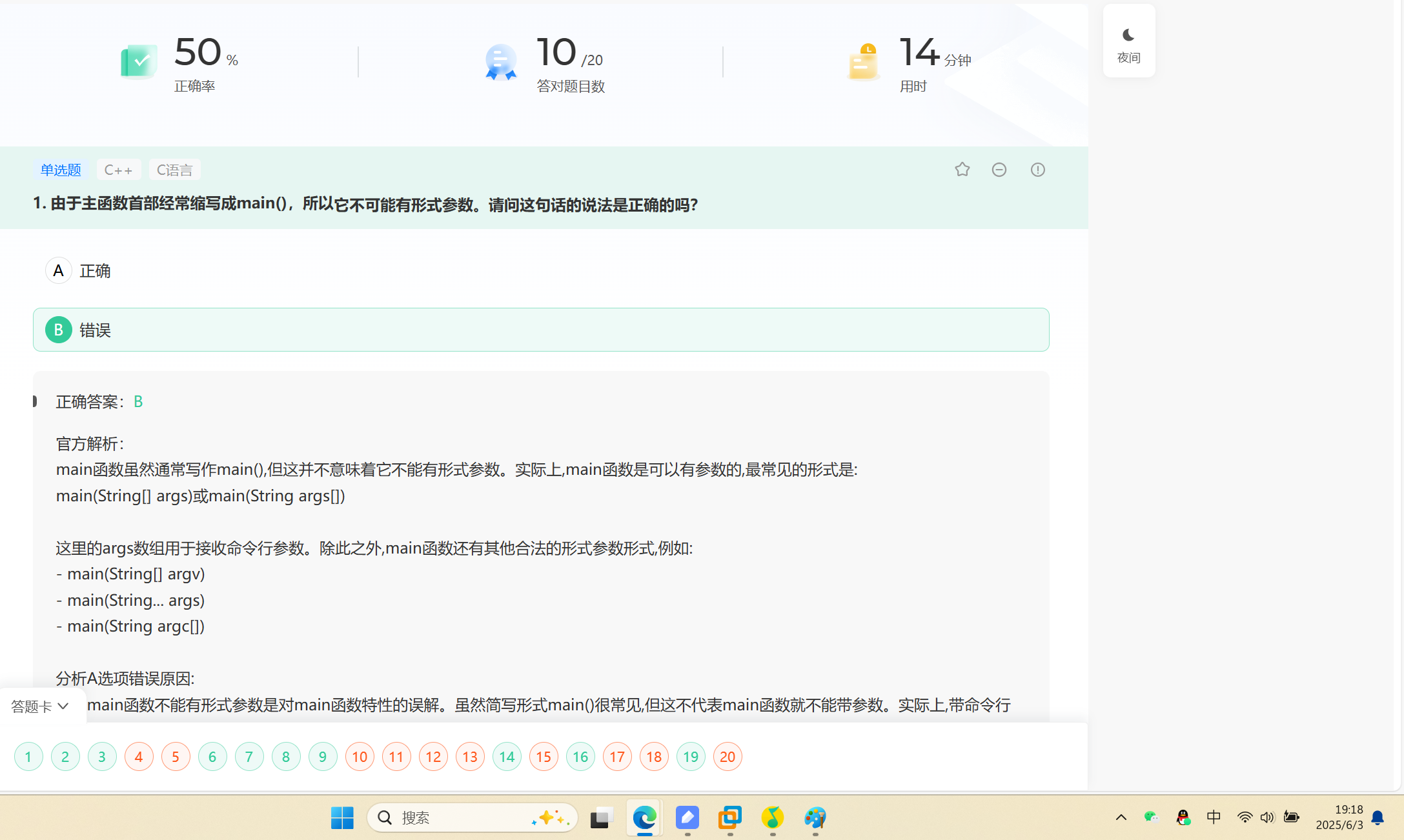
Task: Collapse the 答题卡 answer card panel
Action: coord(40,706)
